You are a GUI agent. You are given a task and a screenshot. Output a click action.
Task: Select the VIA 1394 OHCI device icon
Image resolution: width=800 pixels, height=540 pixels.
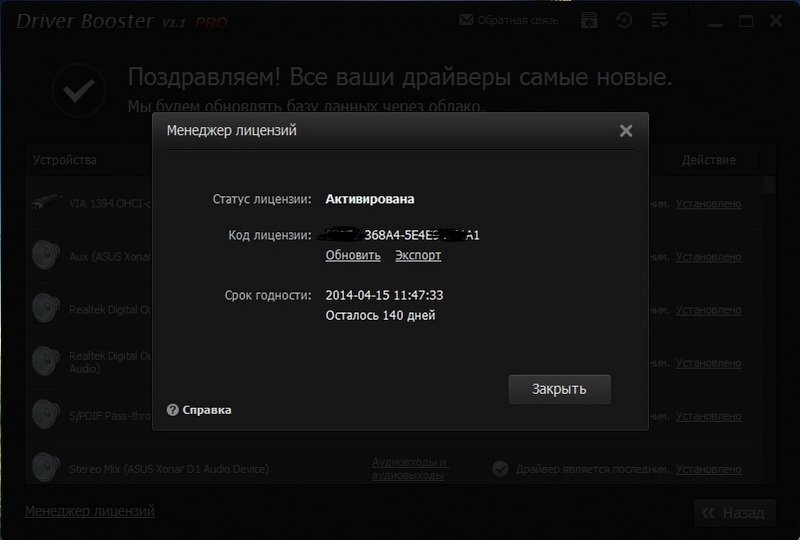46,202
